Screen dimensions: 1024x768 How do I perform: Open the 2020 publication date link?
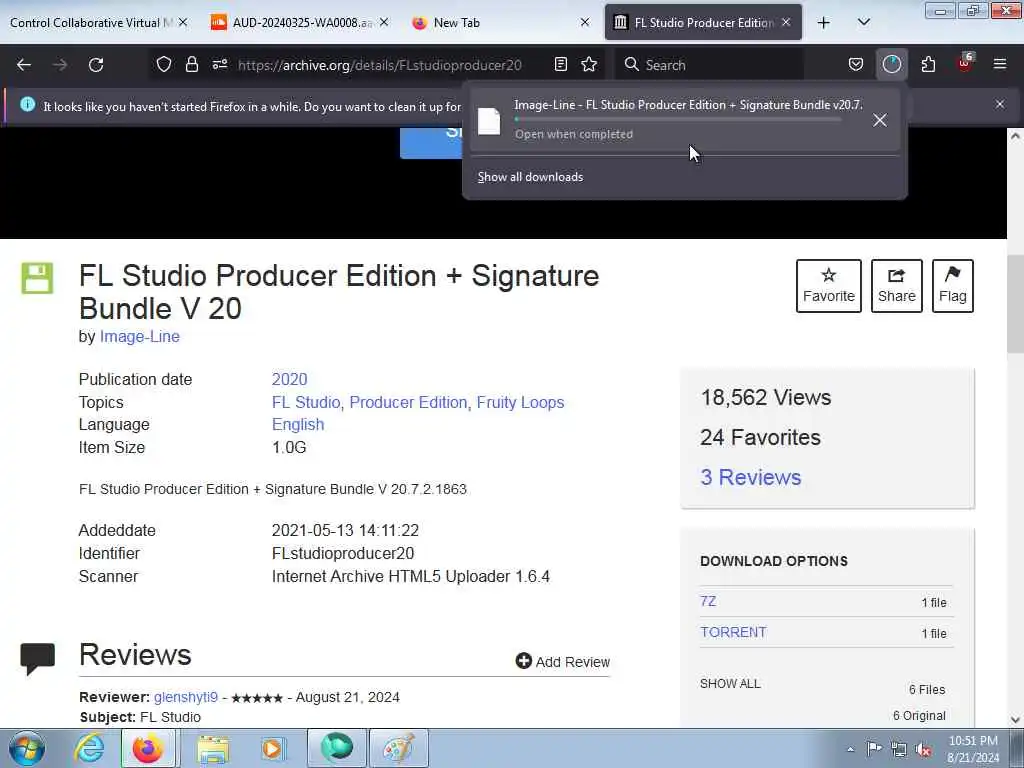tap(289, 379)
